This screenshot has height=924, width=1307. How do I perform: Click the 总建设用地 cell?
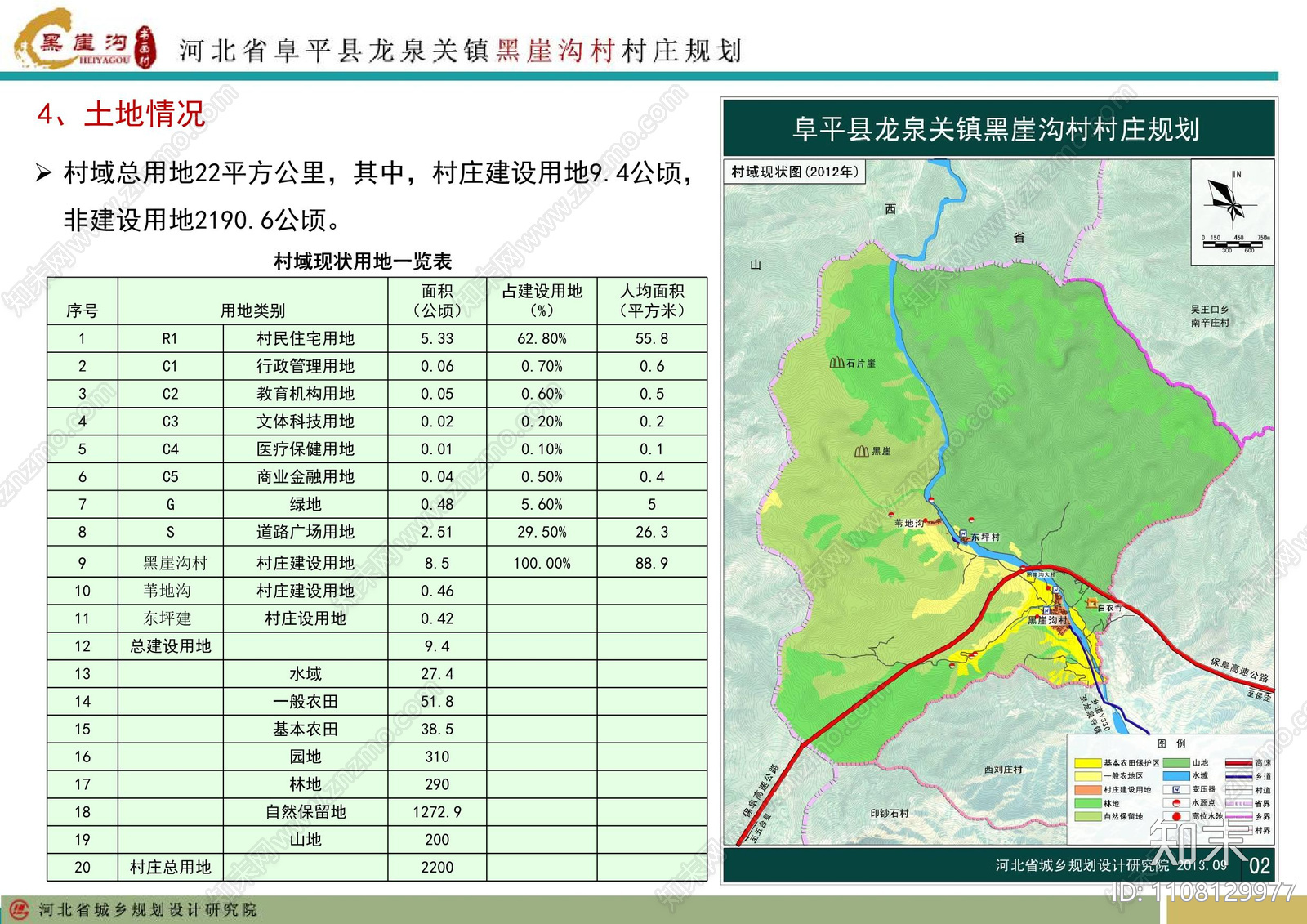click(170, 646)
